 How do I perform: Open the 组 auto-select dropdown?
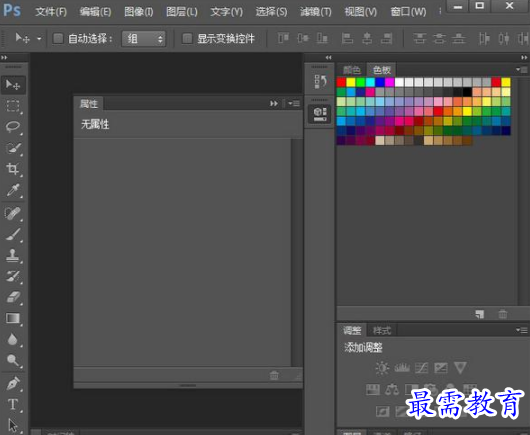144,39
